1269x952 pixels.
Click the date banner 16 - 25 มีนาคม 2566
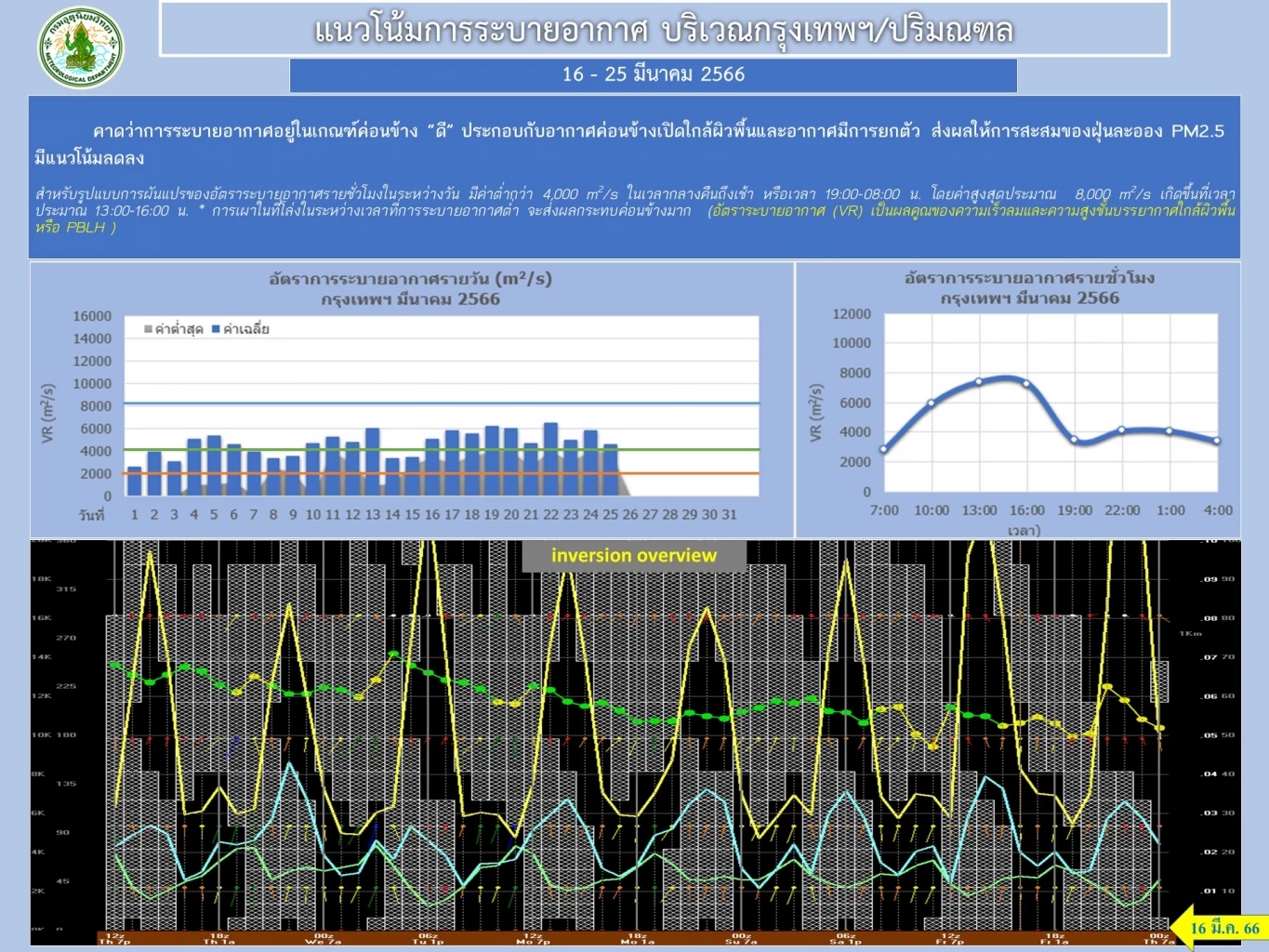(x=653, y=74)
